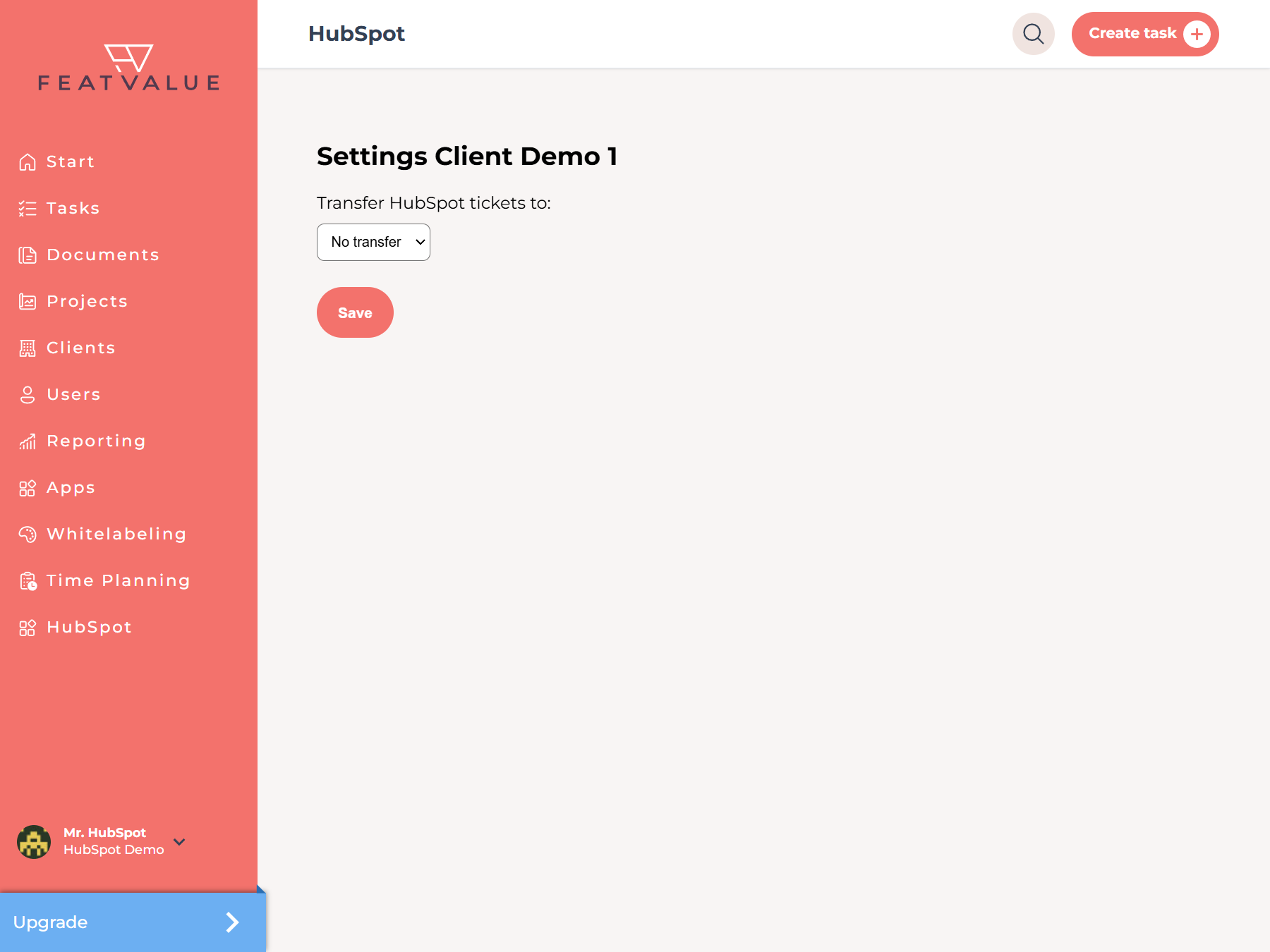Click the Mr. HubSpot user name
This screenshot has height=952, width=1270.
104,833
